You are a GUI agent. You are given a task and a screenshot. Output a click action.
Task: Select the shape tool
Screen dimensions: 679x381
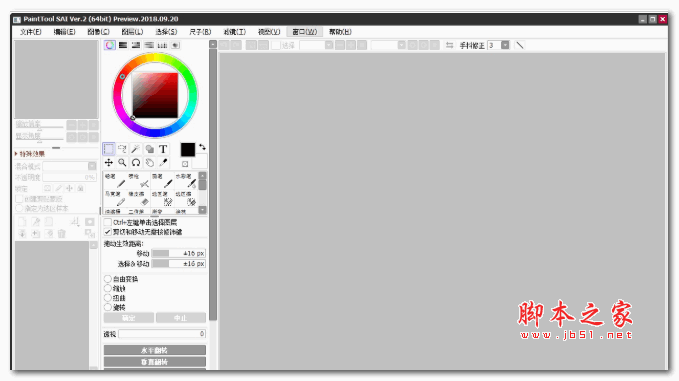click(x=149, y=149)
